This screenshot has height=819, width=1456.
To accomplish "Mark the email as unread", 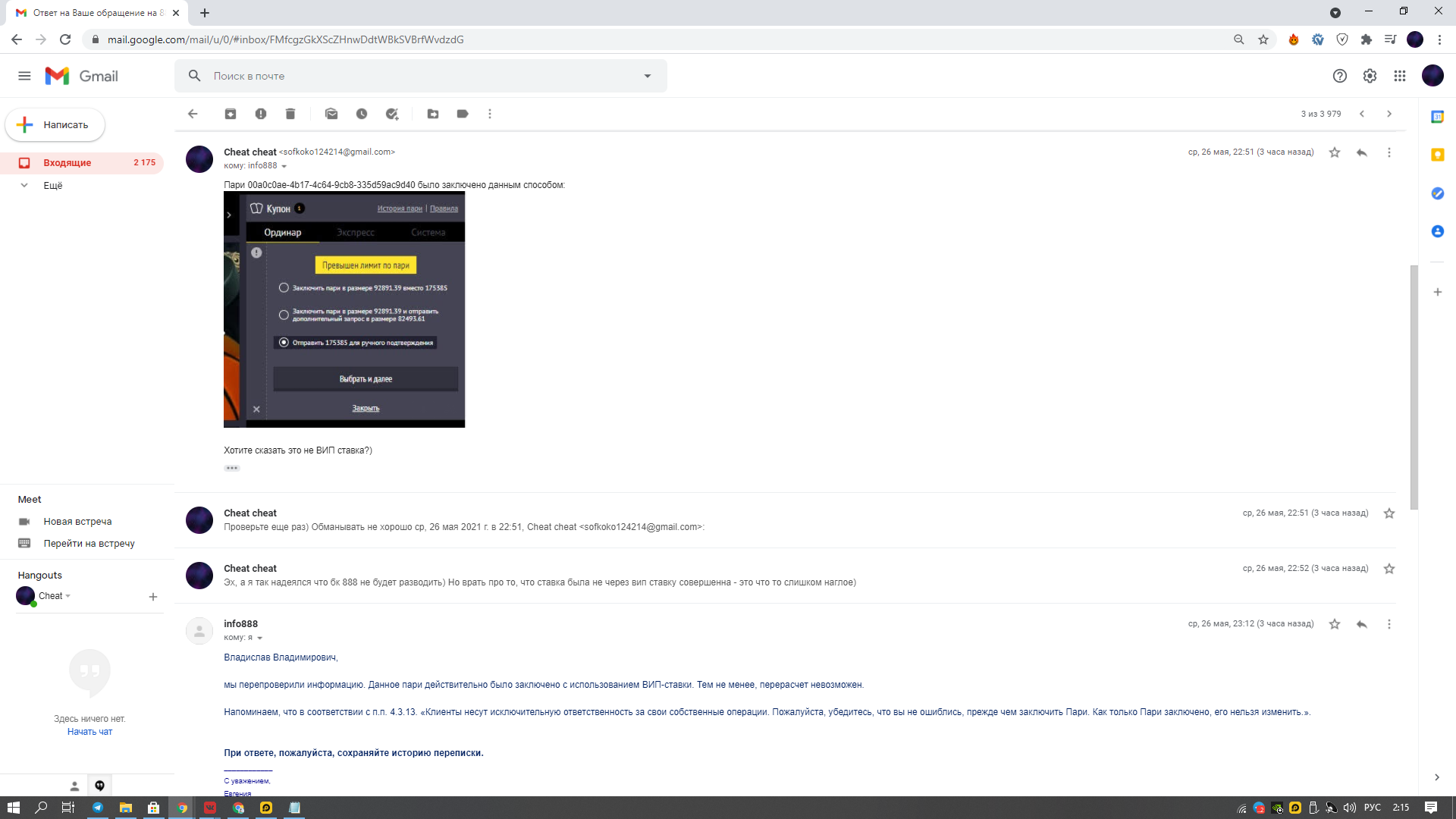I will 331,114.
